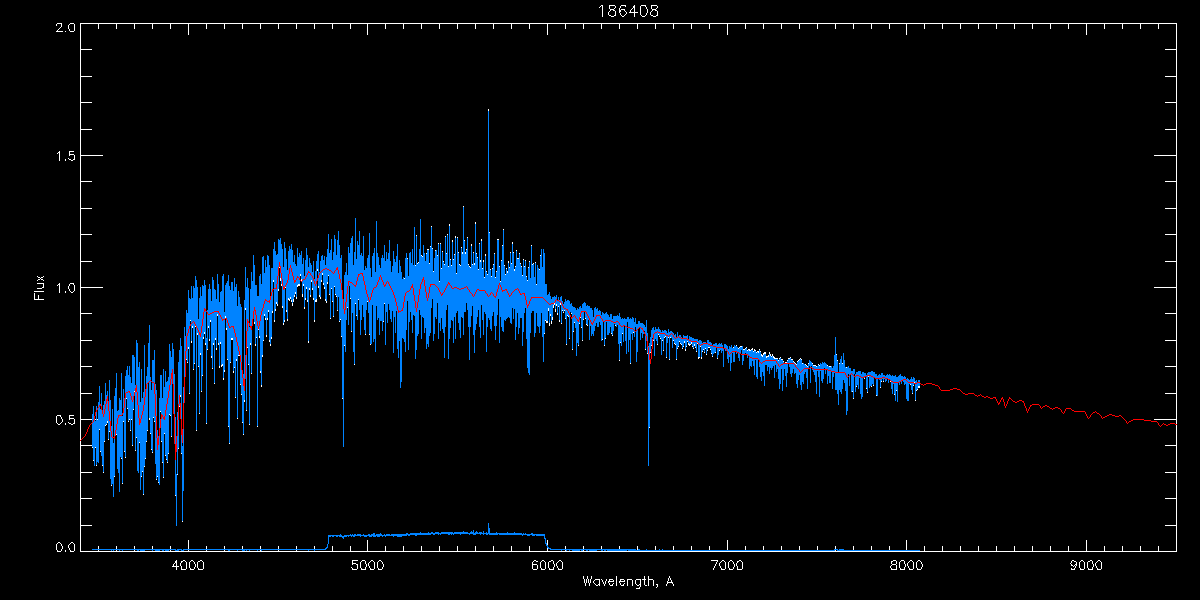Viewport: 1200px width, 600px height.
Task: Click the plot title 186408
Action: [629, 11]
